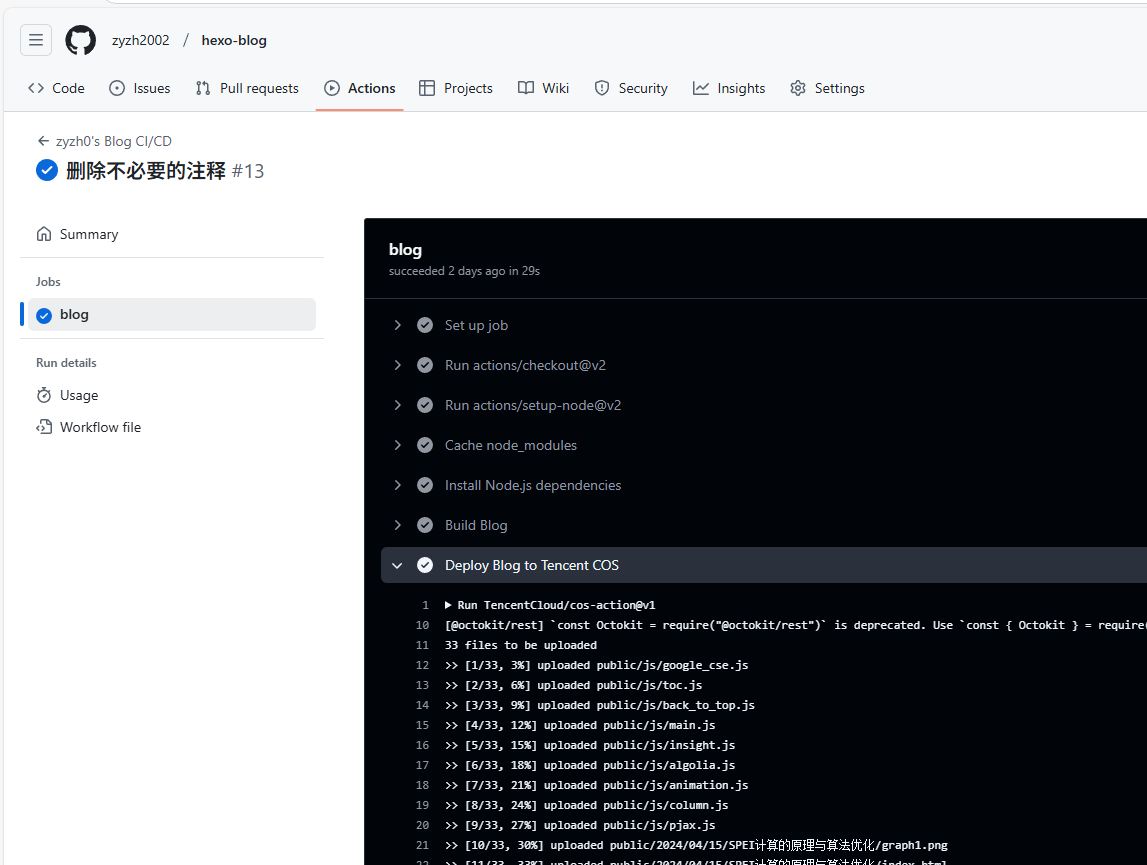
Task: Expand the Cache node_modules step
Action: (x=398, y=444)
